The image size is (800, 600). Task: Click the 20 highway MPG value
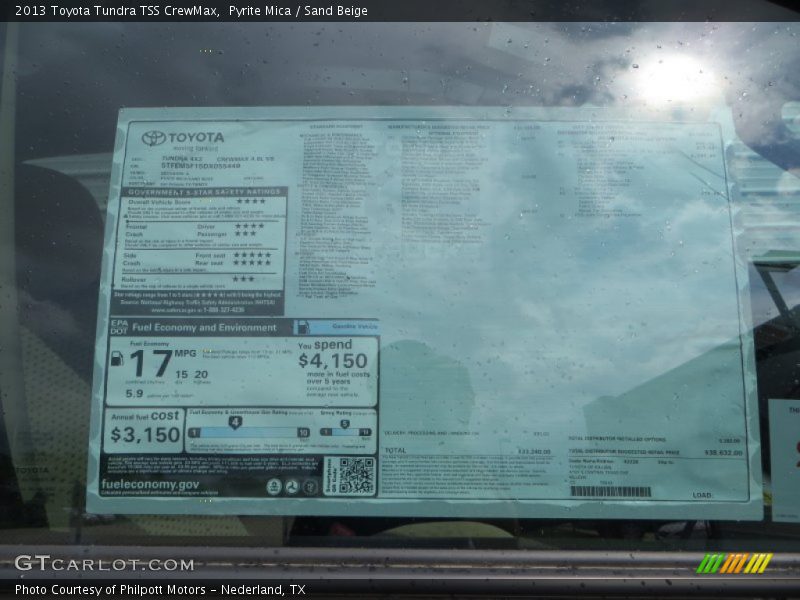click(x=201, y=374)
